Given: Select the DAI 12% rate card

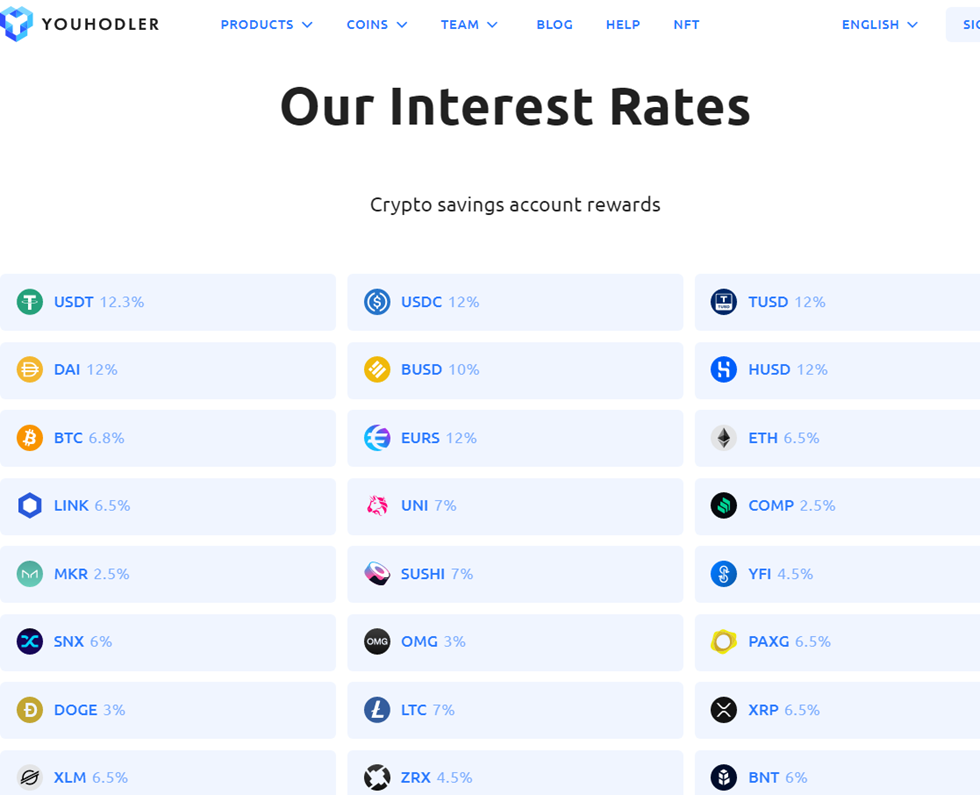Looking at the screenshot, I should [168, 370].
